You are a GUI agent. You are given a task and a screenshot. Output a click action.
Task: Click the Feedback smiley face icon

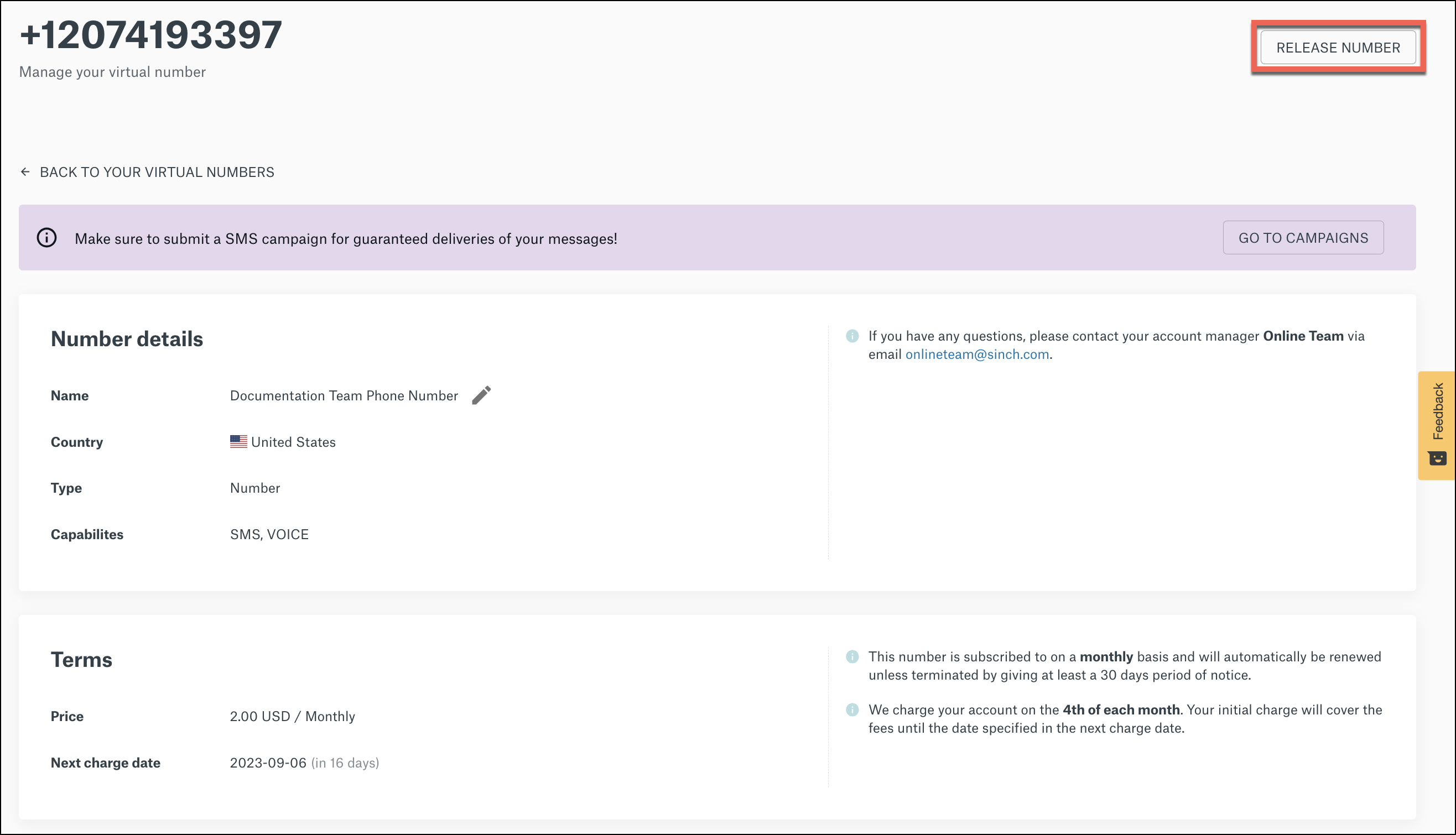[1437, 458]
